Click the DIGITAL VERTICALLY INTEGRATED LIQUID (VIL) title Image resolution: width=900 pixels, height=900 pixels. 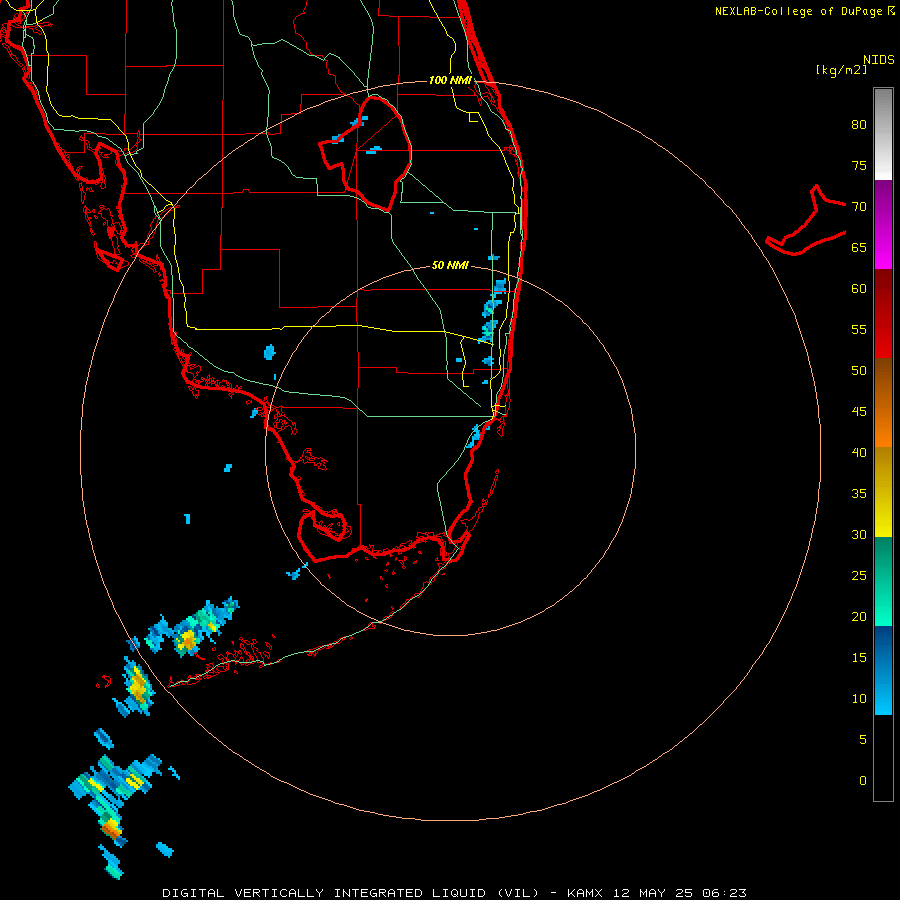351,893
